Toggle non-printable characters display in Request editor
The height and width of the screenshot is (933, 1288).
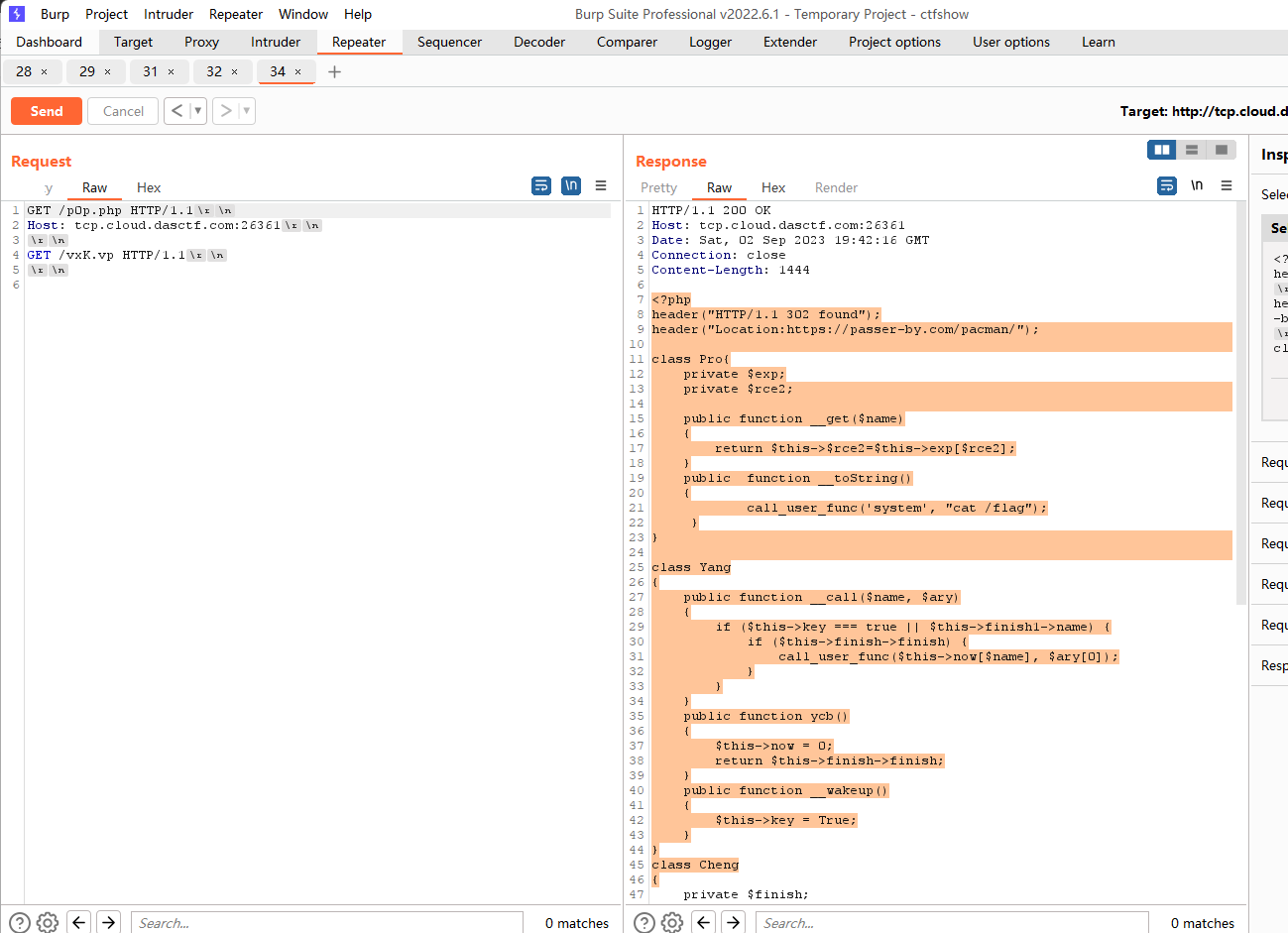coord(571,185)
